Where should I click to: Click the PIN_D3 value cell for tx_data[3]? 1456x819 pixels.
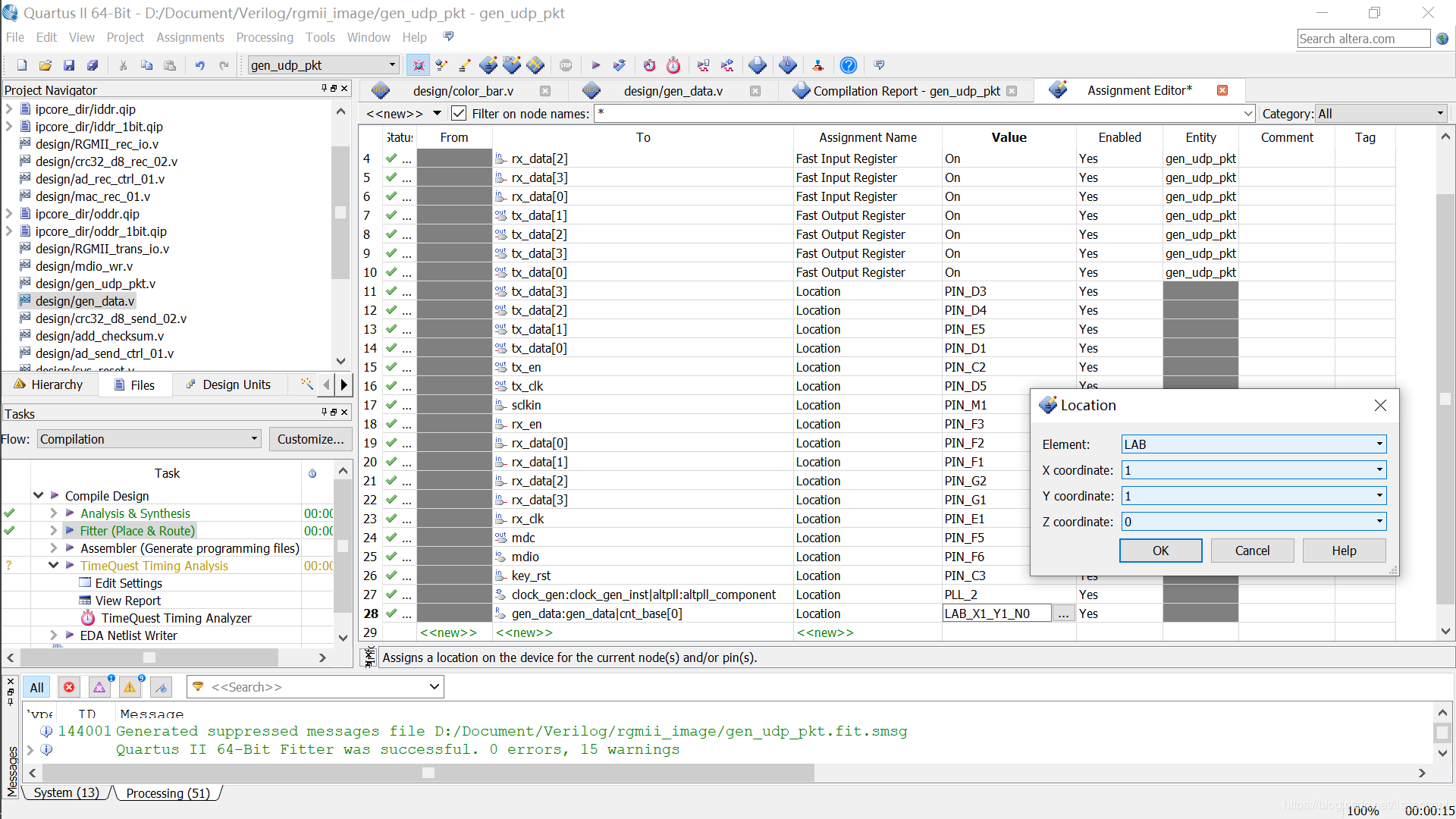1009,291
